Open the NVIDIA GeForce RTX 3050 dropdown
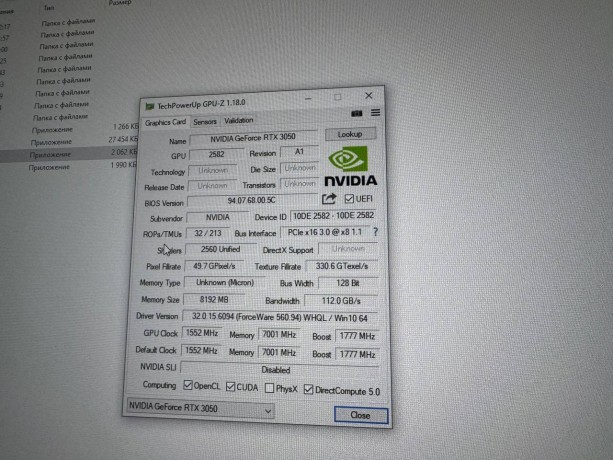Image resolution: width=613 pixels, height=460 pixels. tap(201, 408)
